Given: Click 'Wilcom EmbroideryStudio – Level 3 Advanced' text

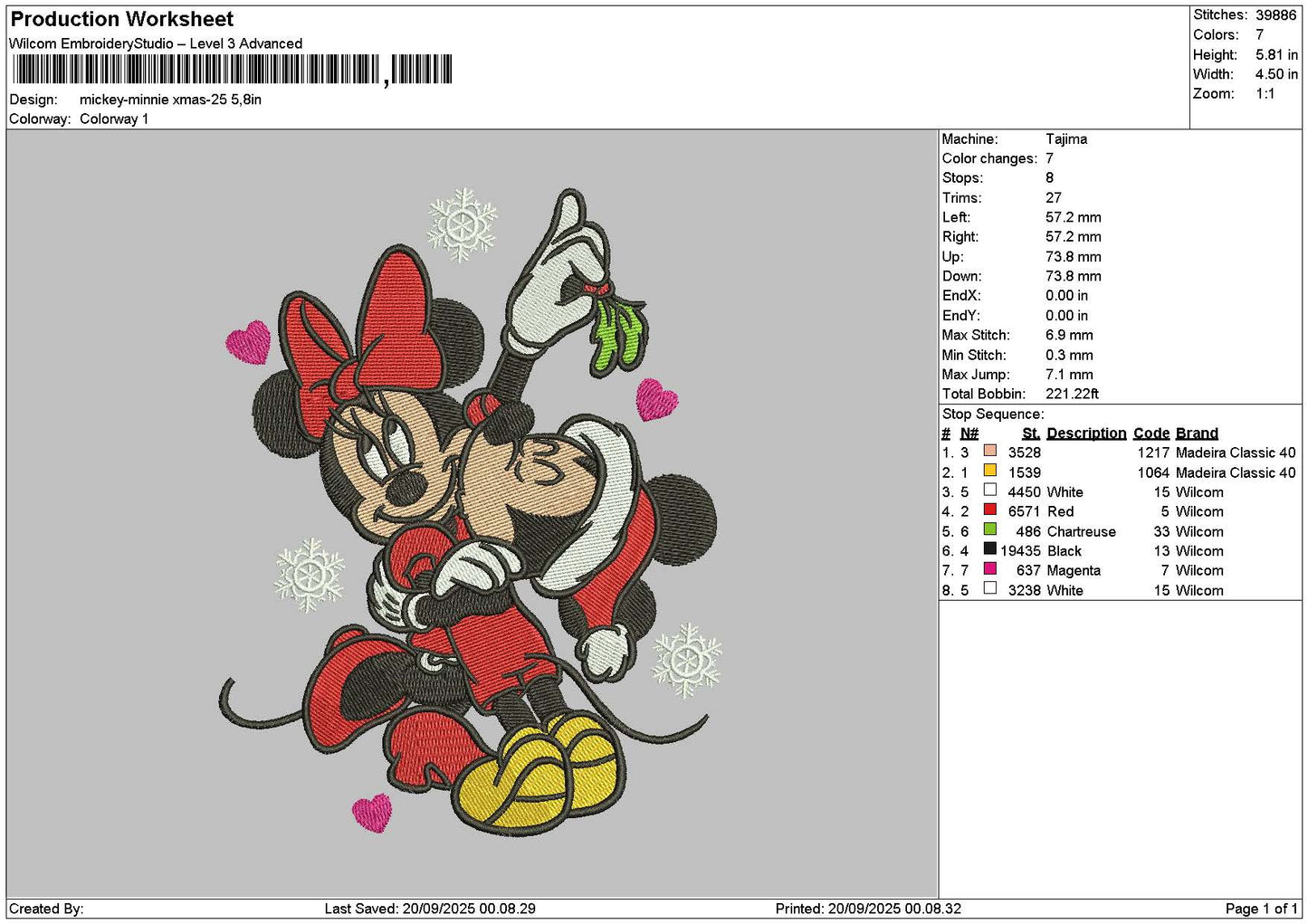Looking at the screenshot, I should (x=156, y=43).
